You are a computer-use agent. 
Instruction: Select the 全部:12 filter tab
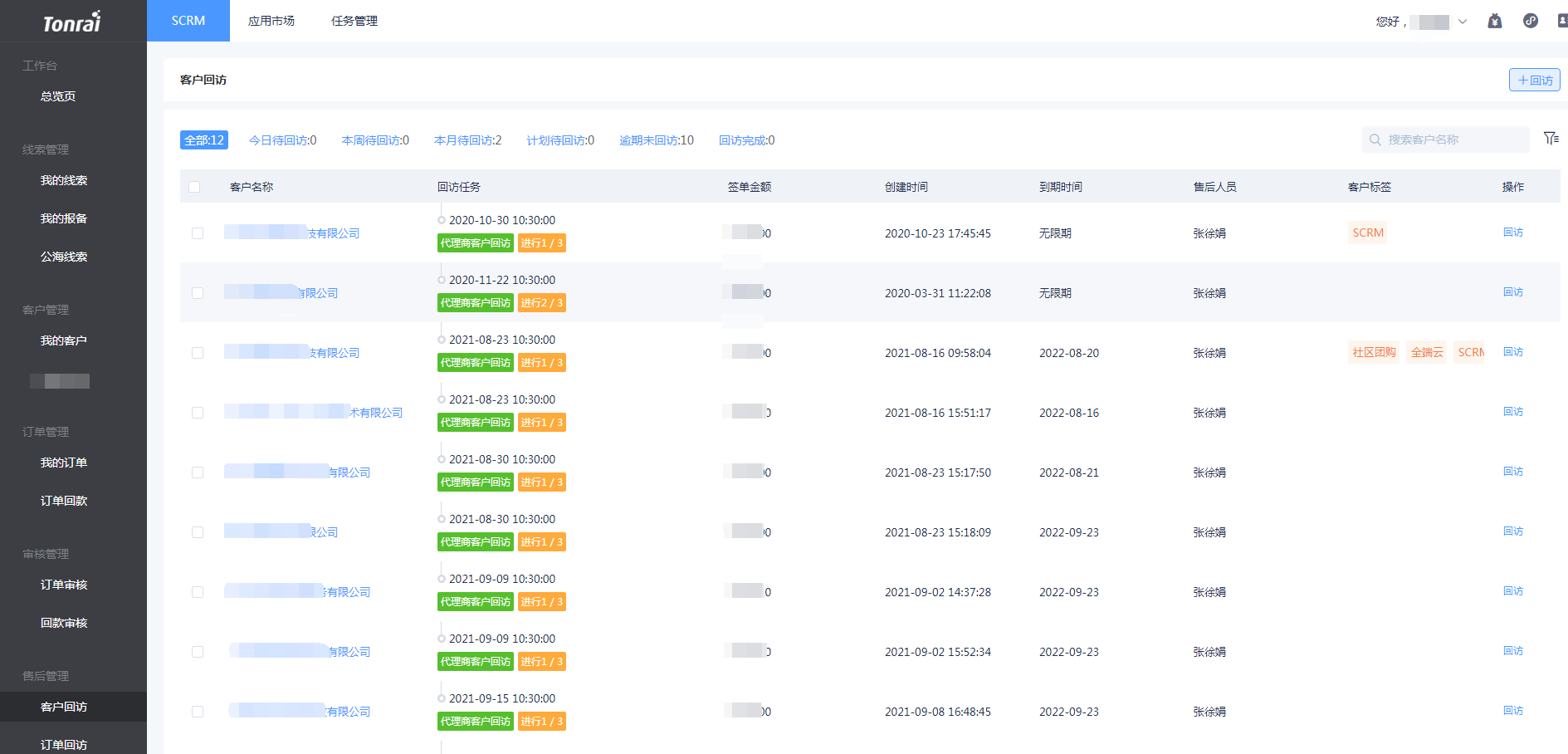click(x=204, y=140)
